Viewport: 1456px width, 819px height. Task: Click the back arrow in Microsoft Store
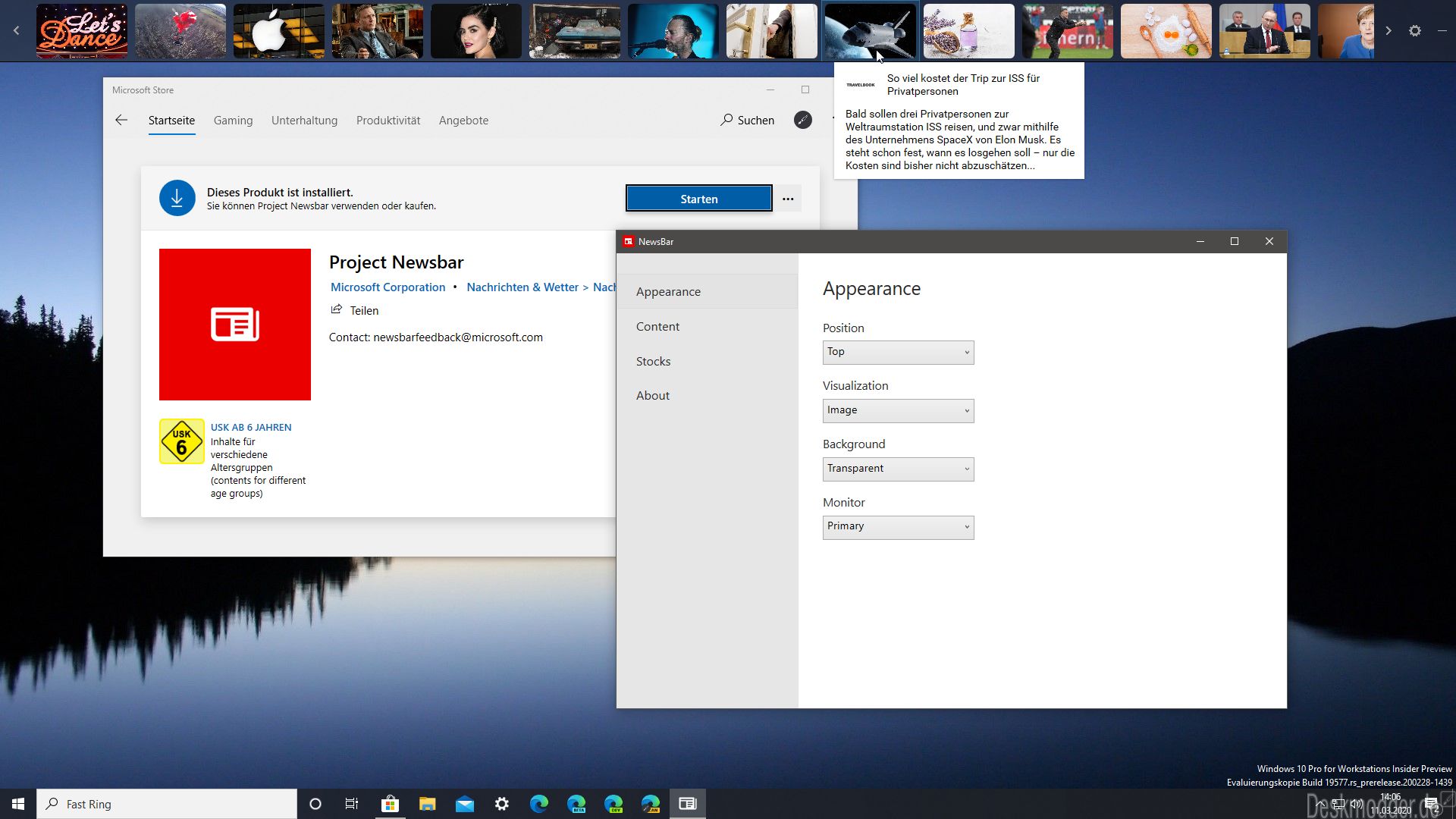[x=121, y=120]
